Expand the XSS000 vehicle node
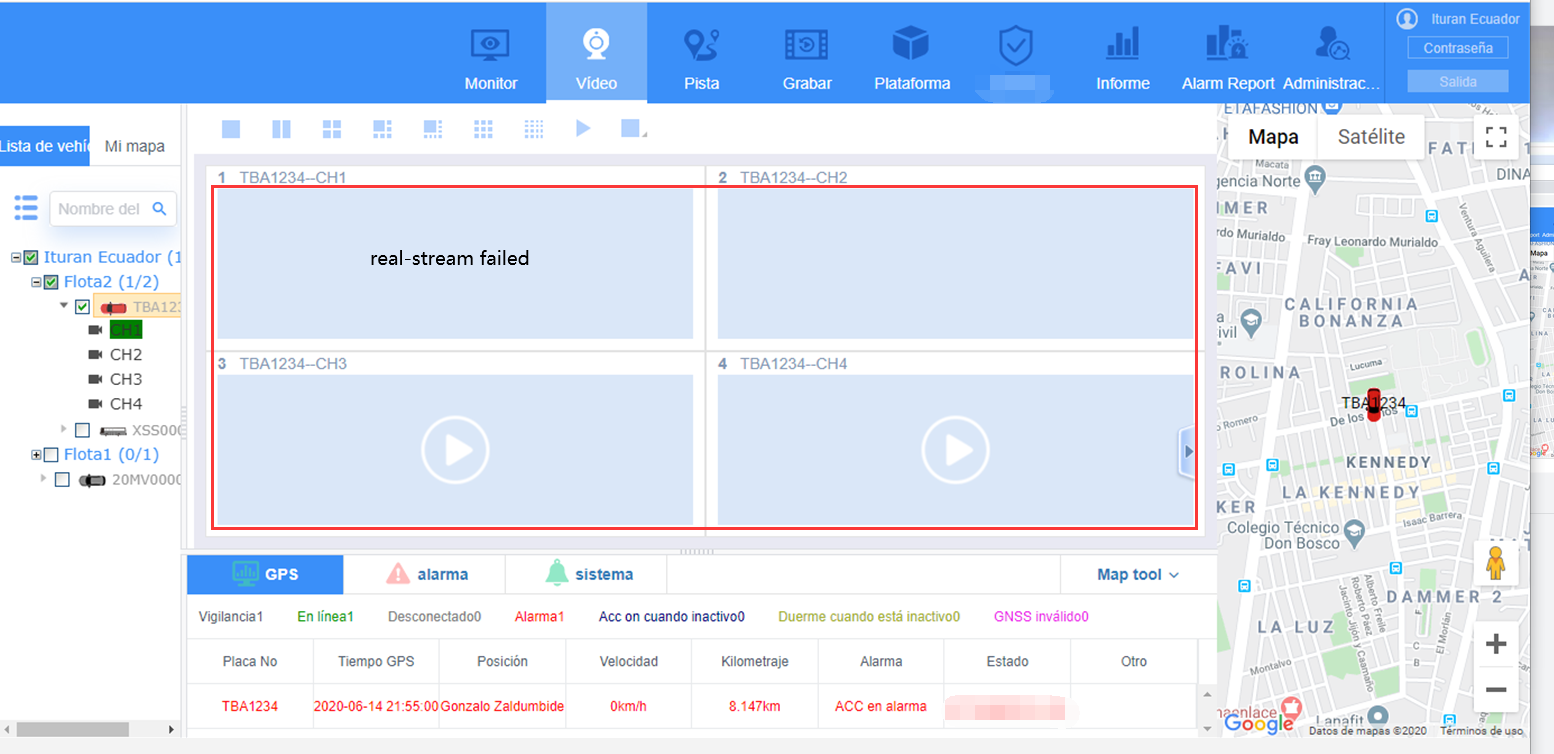The height and width of the screenshot is (754, 1554). point(64,429)
